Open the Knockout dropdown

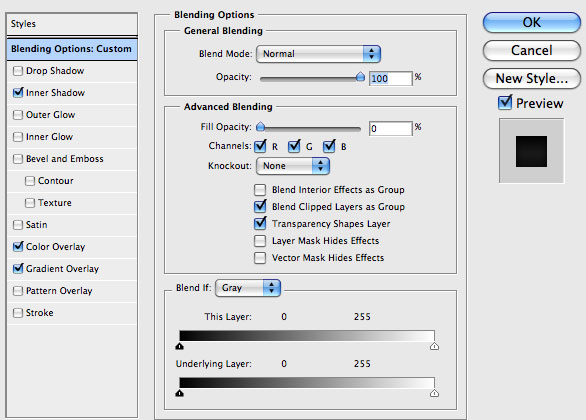coord(293,166)
